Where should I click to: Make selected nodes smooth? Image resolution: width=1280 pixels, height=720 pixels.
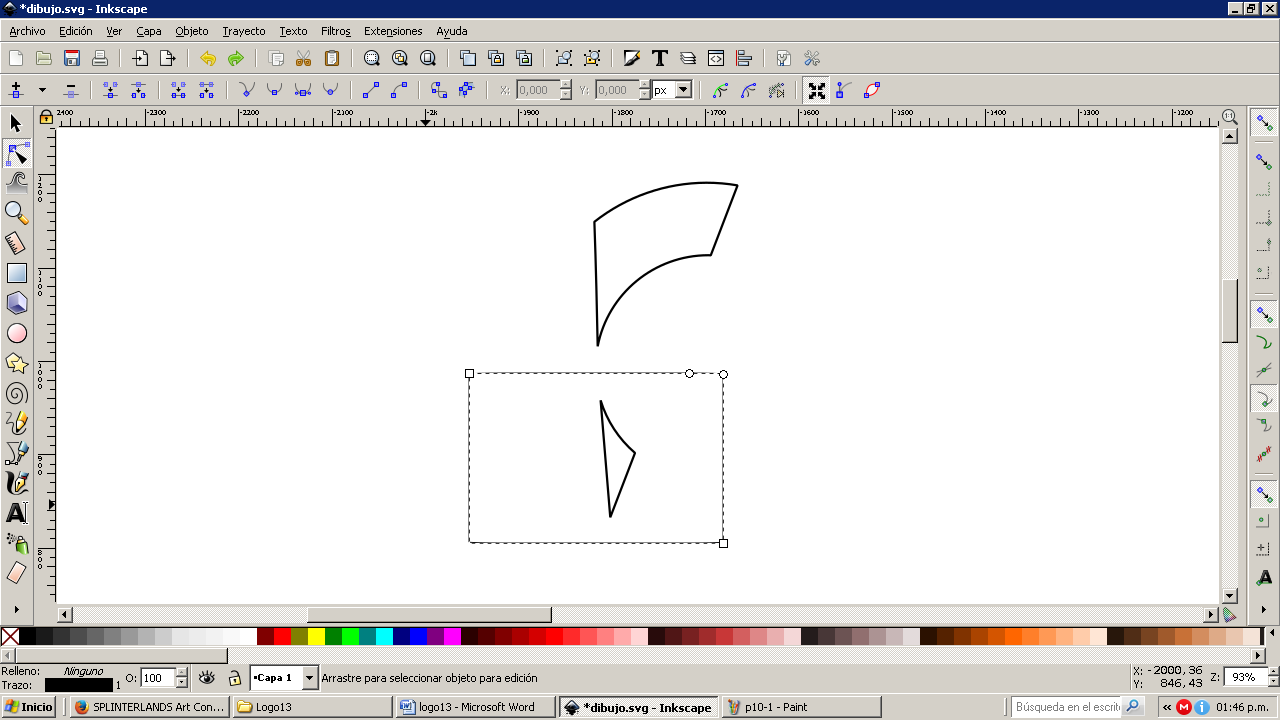pyautogui.click(x=274, y=90)
